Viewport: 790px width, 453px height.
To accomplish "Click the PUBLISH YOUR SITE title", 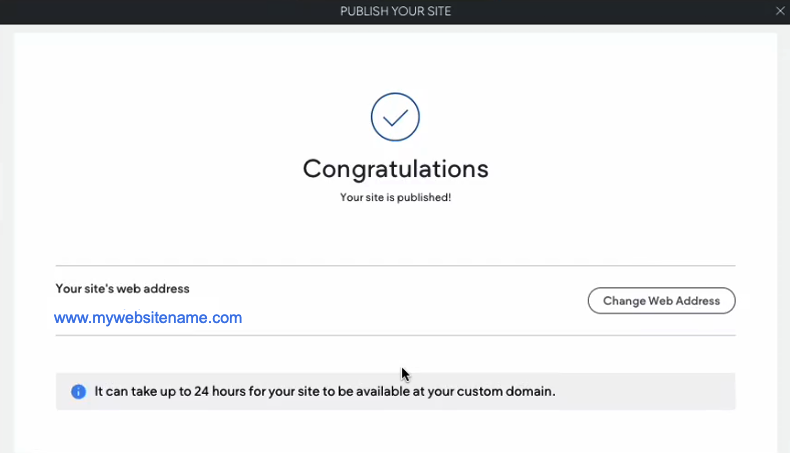I will click(x=396, y=11).
